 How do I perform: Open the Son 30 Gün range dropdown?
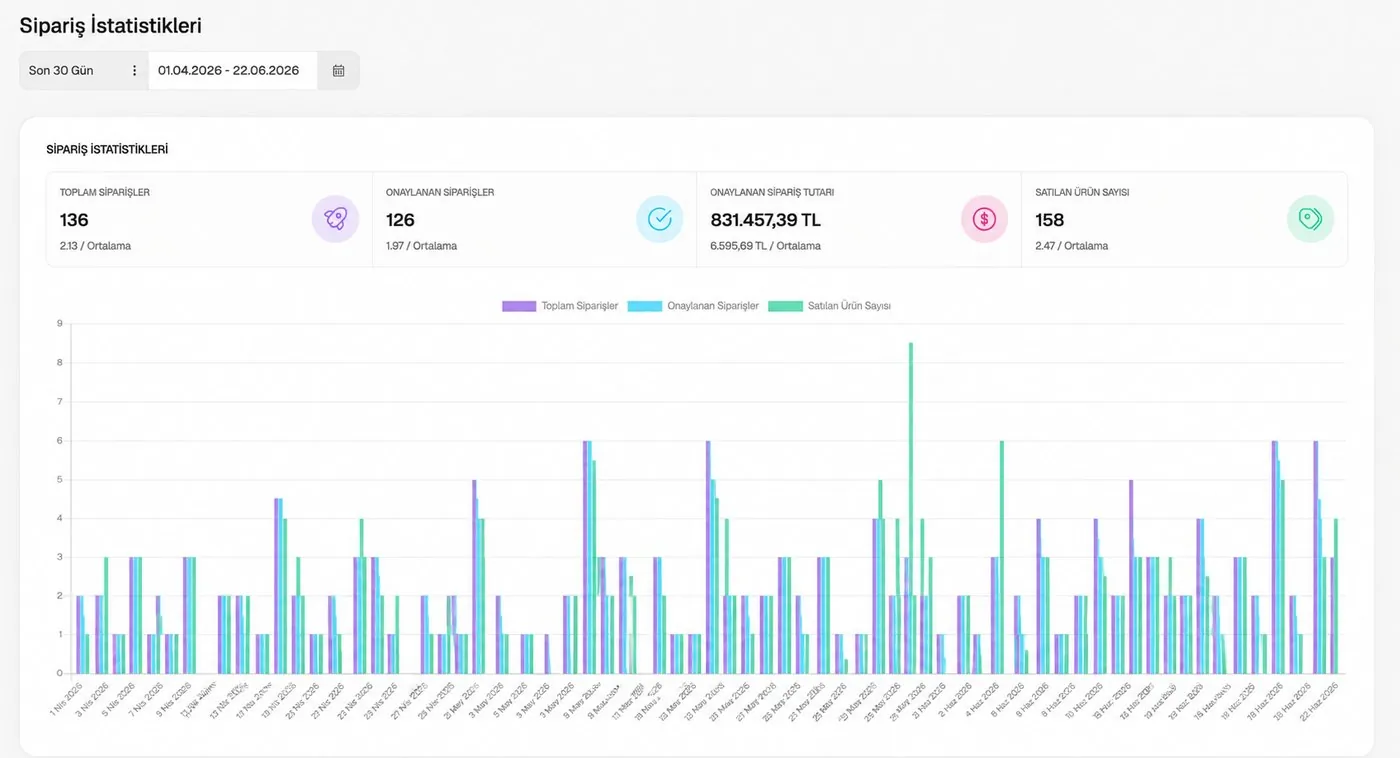pos(84,71)
